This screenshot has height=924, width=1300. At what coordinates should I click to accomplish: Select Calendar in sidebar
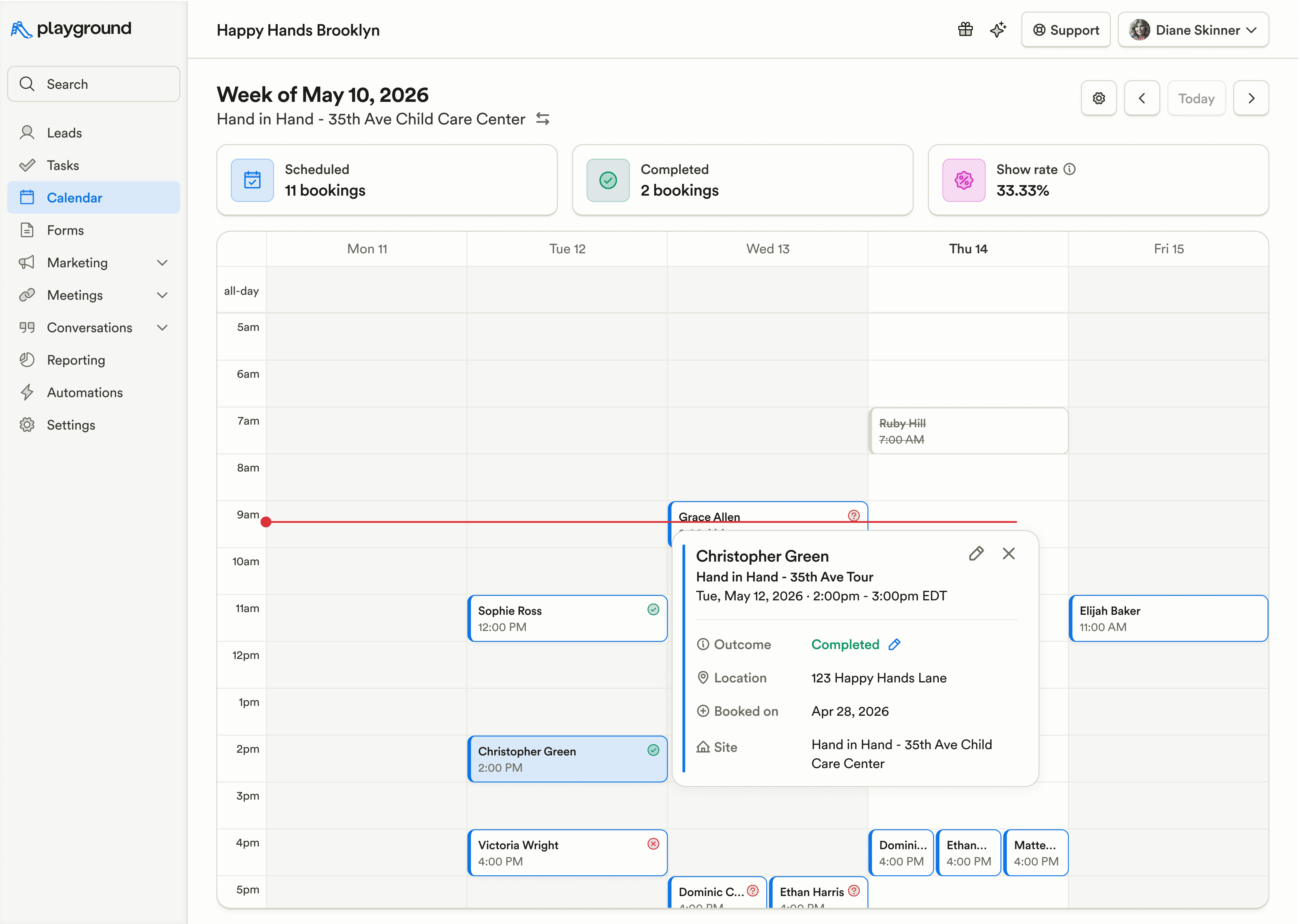[x=94, y=198]
